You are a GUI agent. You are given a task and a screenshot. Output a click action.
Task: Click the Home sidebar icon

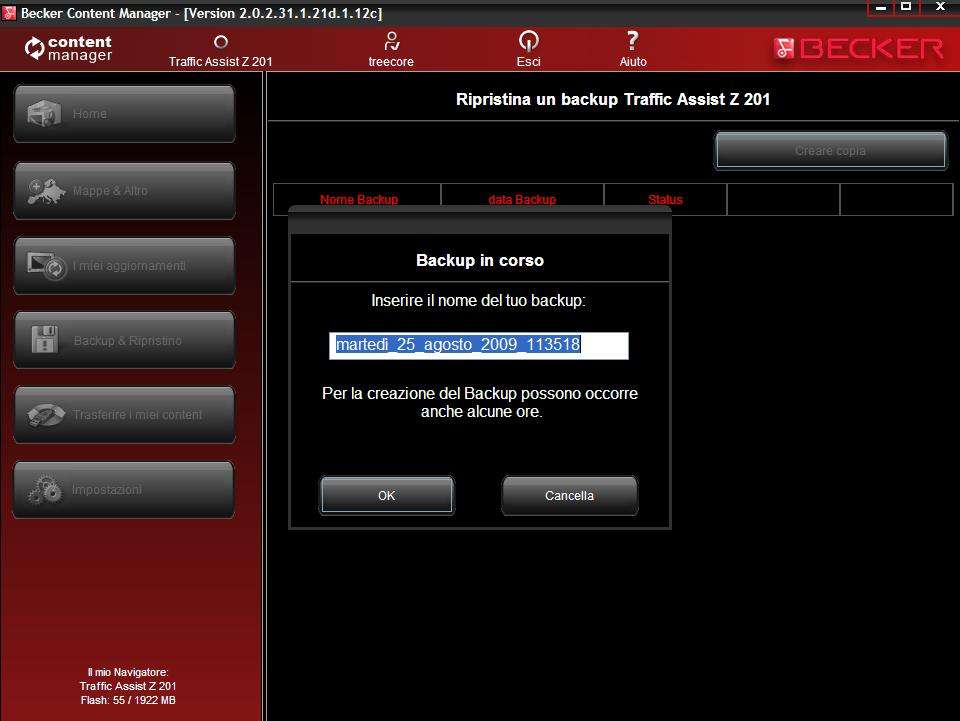[x=44, y=114]
